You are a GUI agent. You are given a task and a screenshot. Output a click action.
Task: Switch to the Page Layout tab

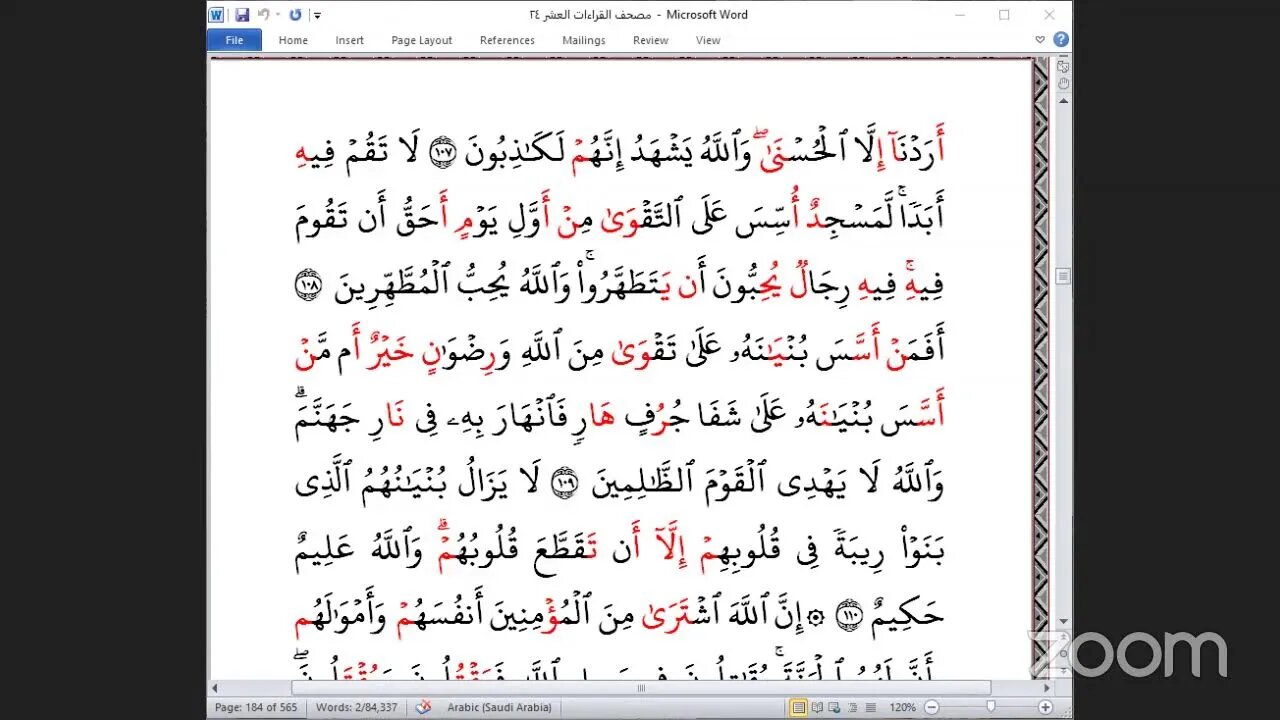(421, 40)
